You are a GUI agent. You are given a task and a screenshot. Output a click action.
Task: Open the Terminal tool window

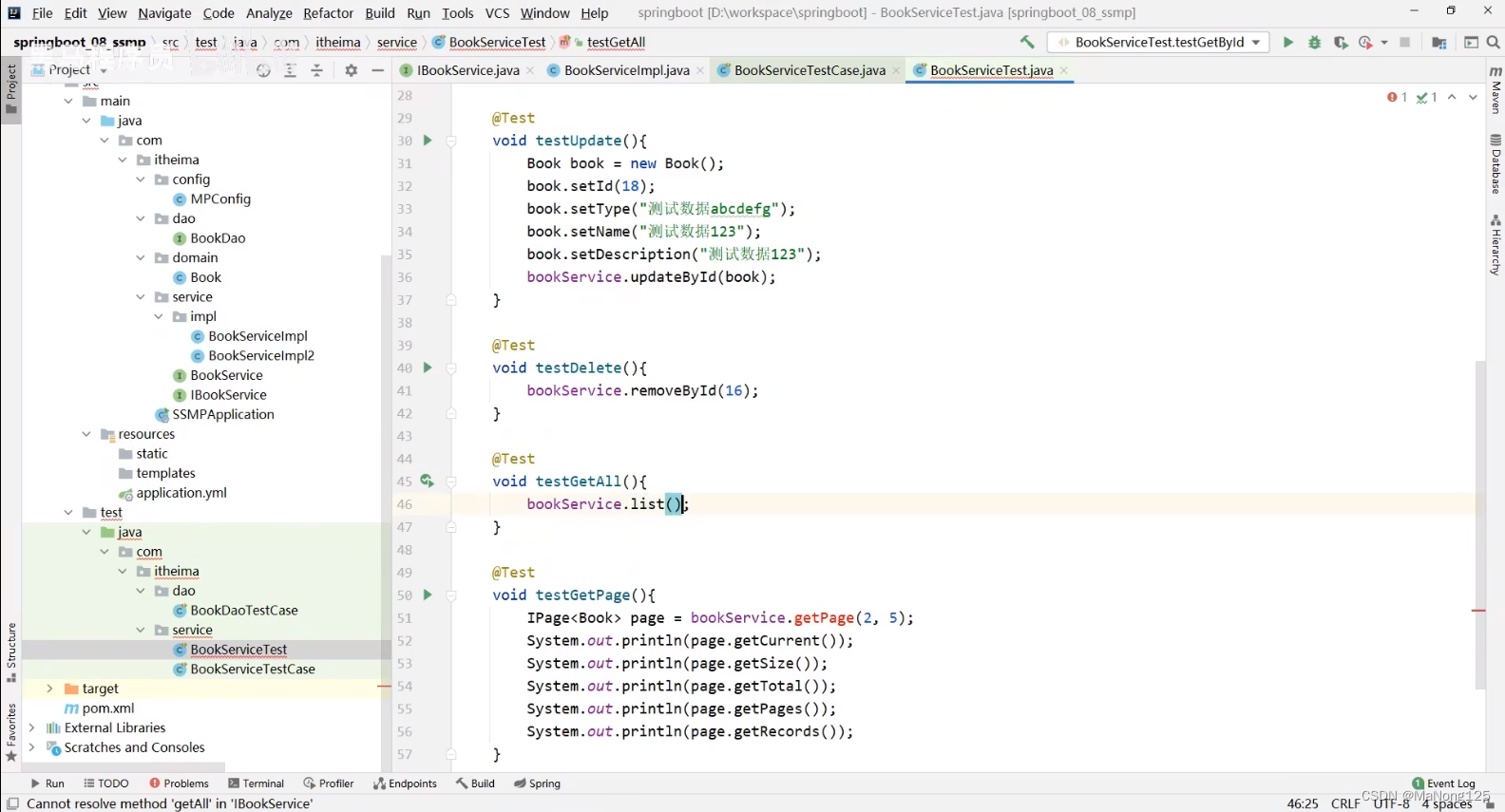[257, 784]
